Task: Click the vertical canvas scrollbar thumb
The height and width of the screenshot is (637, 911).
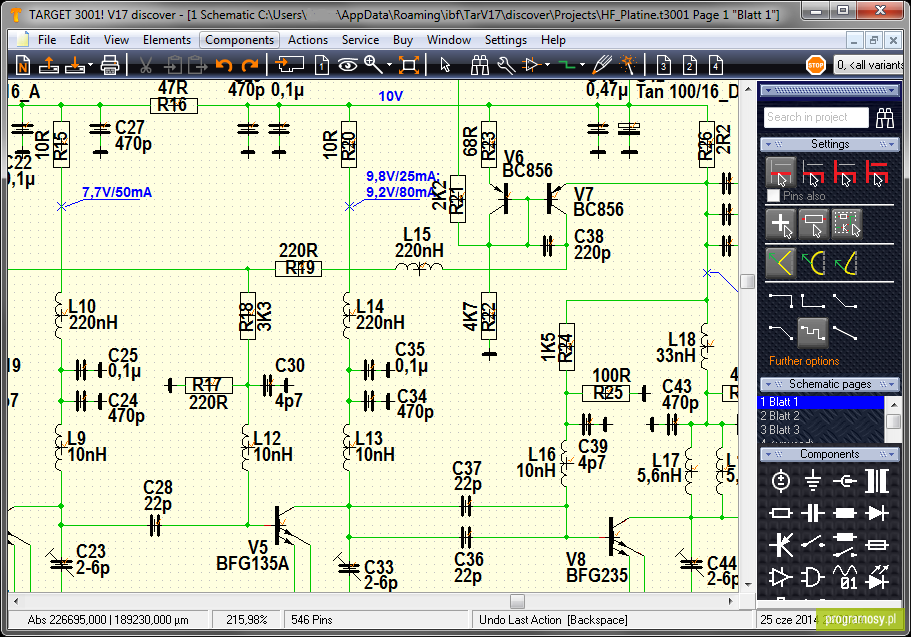Action: point(748,281)
